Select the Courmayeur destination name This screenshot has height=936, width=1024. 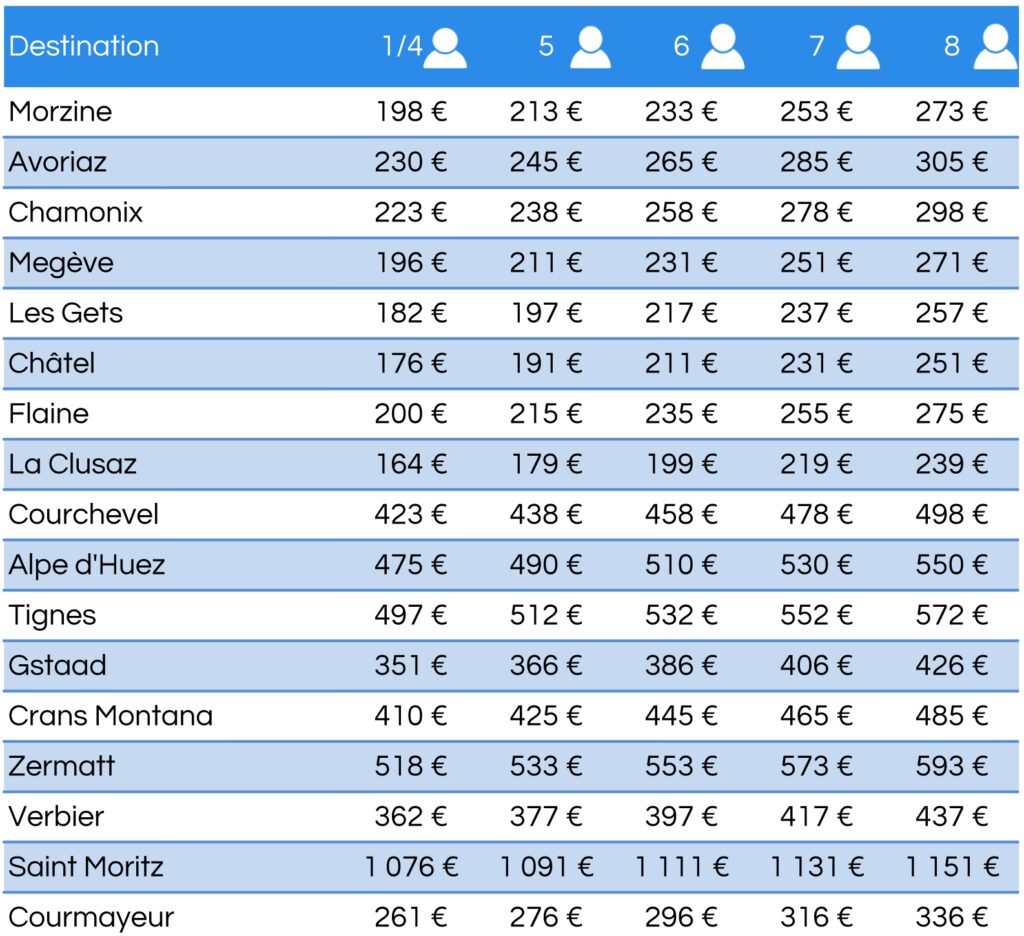tap(91, 917)
